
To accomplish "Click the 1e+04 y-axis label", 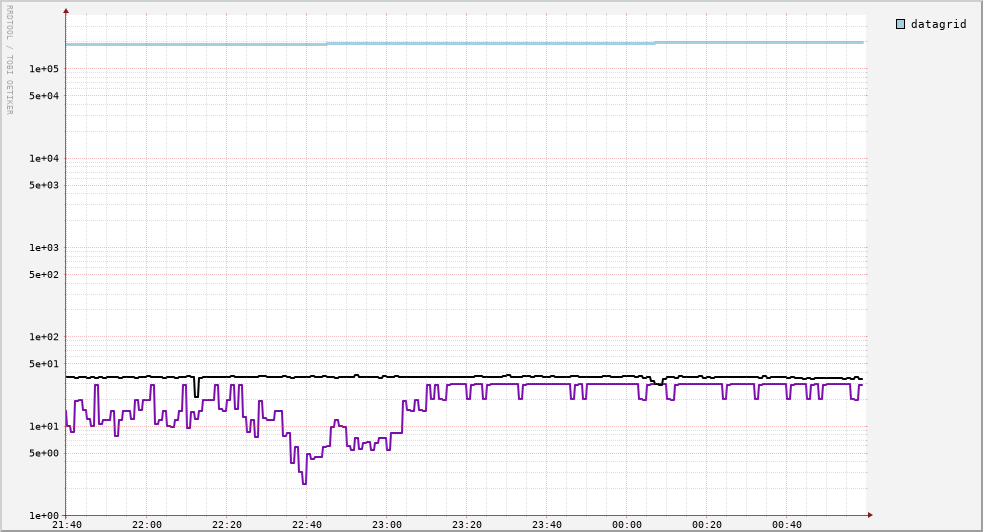I will click(x=44, y=159).
